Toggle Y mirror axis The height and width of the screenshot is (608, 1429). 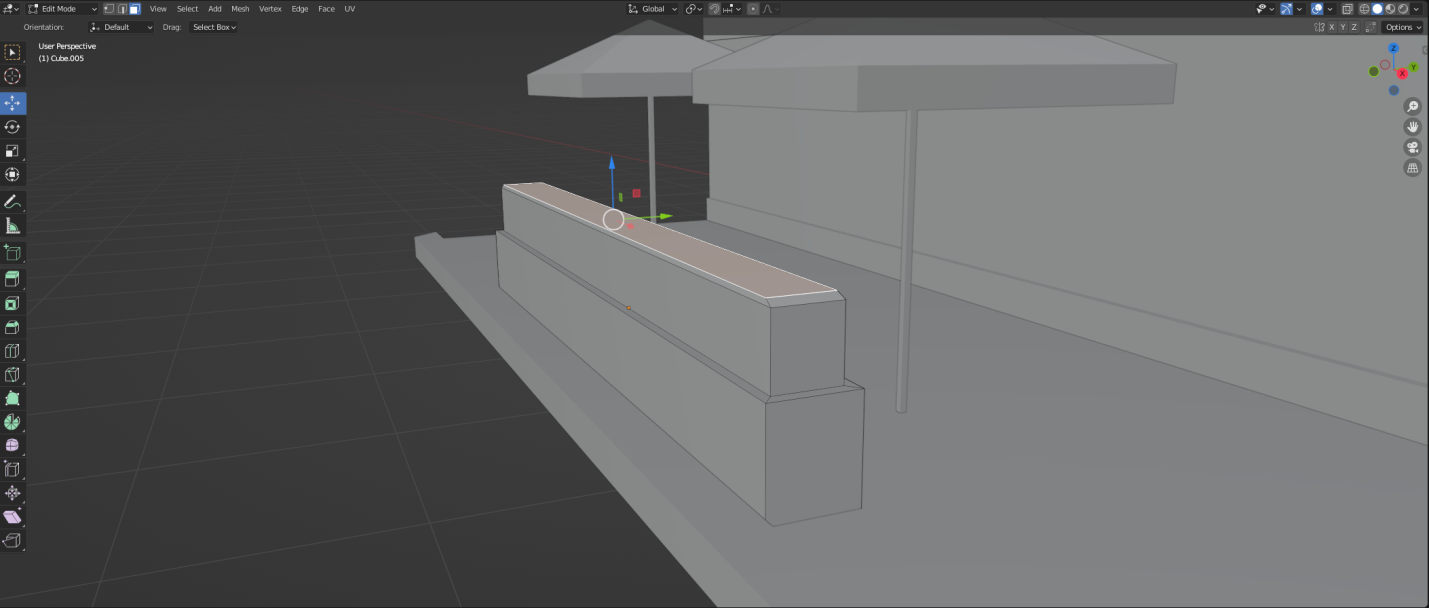point(1343,27)
